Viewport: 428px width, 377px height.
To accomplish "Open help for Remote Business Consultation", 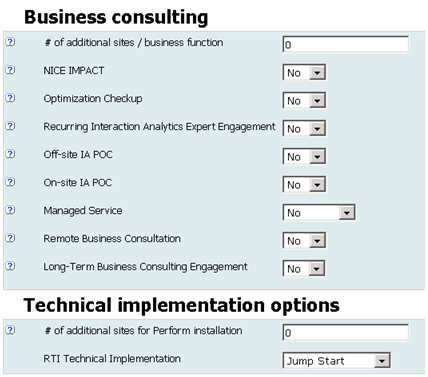I will tap(11, 238).
